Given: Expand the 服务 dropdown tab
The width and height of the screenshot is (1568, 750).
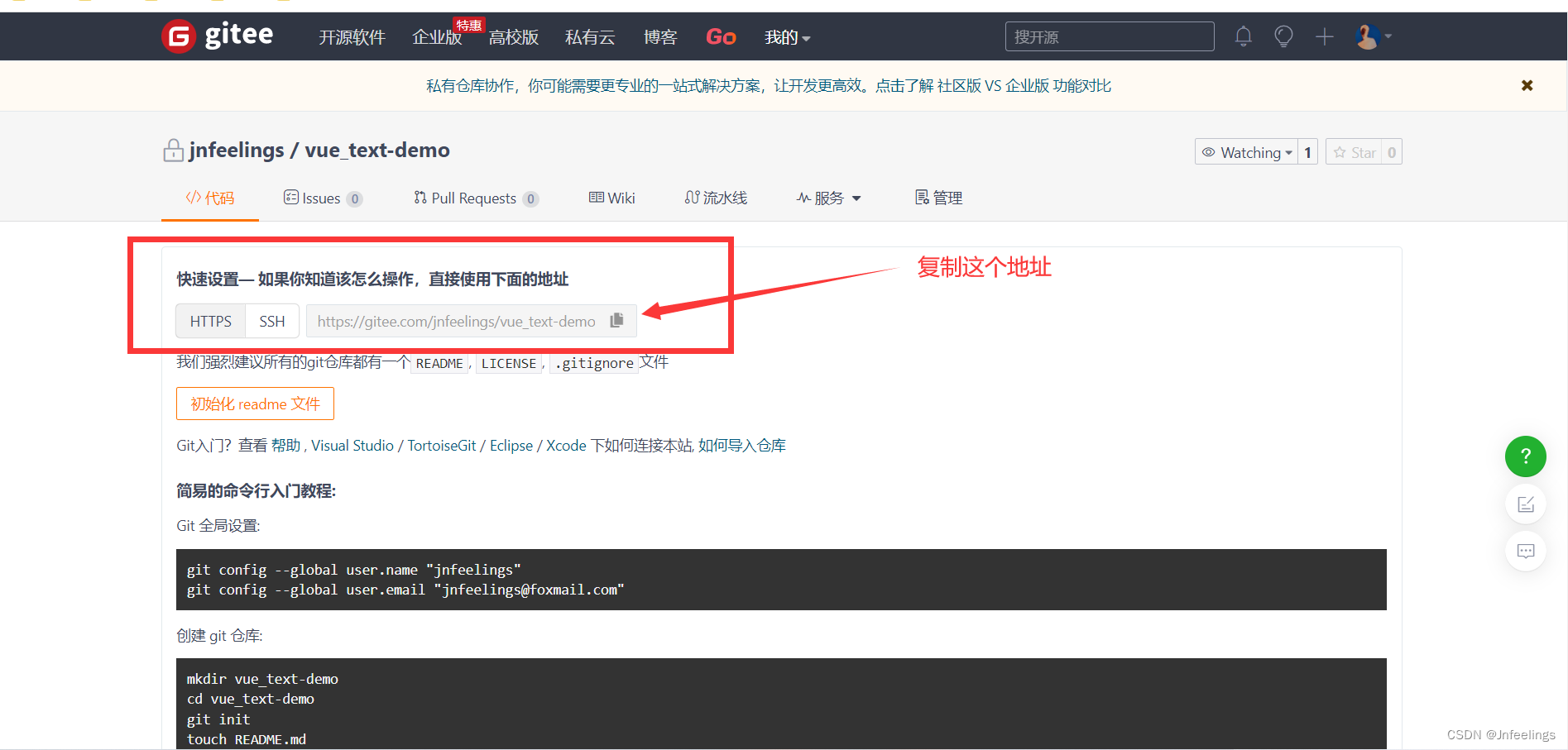Looking at the screenshot, I should click(829, 198).
